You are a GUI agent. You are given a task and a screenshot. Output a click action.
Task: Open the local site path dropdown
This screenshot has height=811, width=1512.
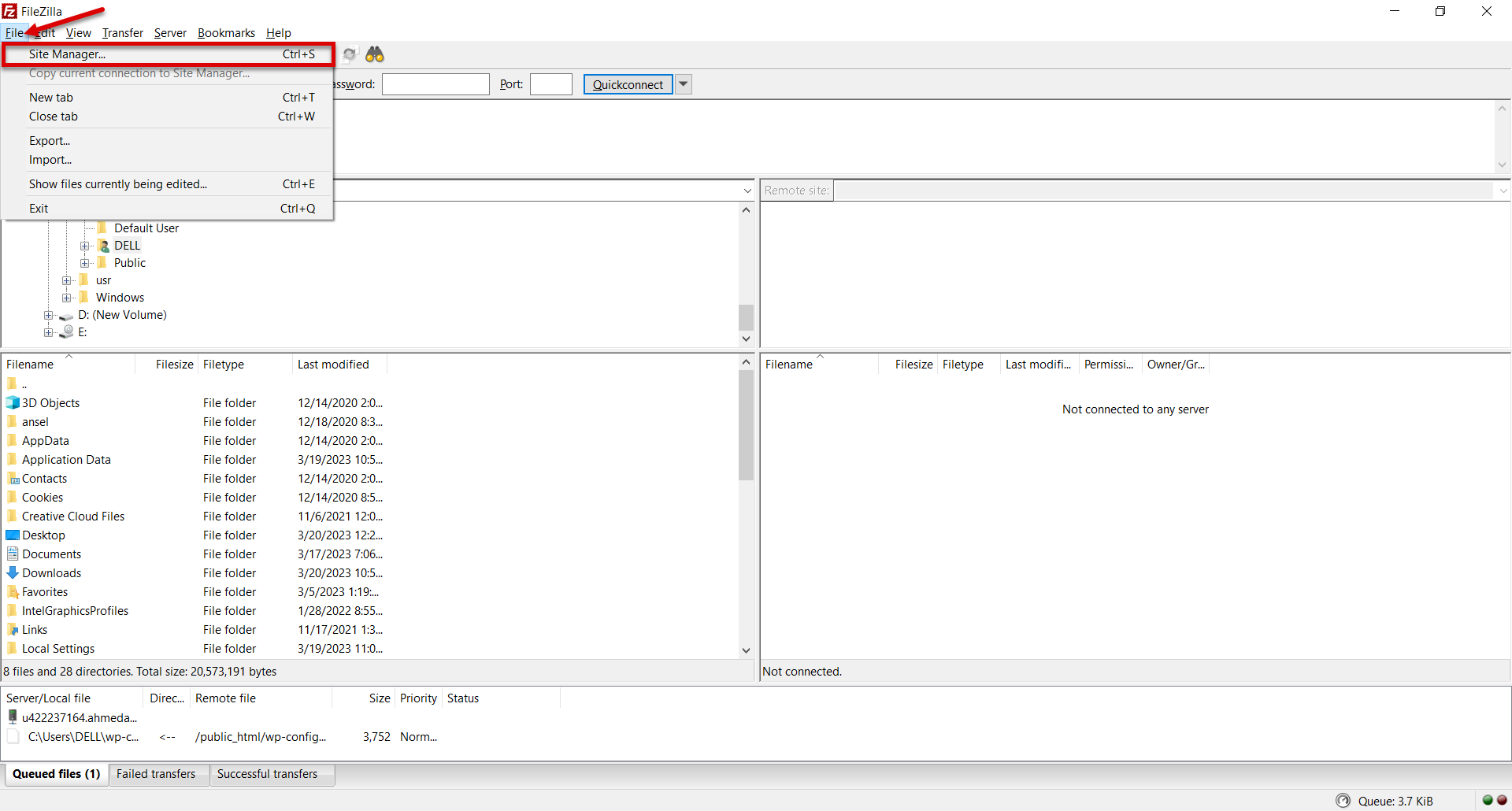pyautogui.click(x=747, y=191)
